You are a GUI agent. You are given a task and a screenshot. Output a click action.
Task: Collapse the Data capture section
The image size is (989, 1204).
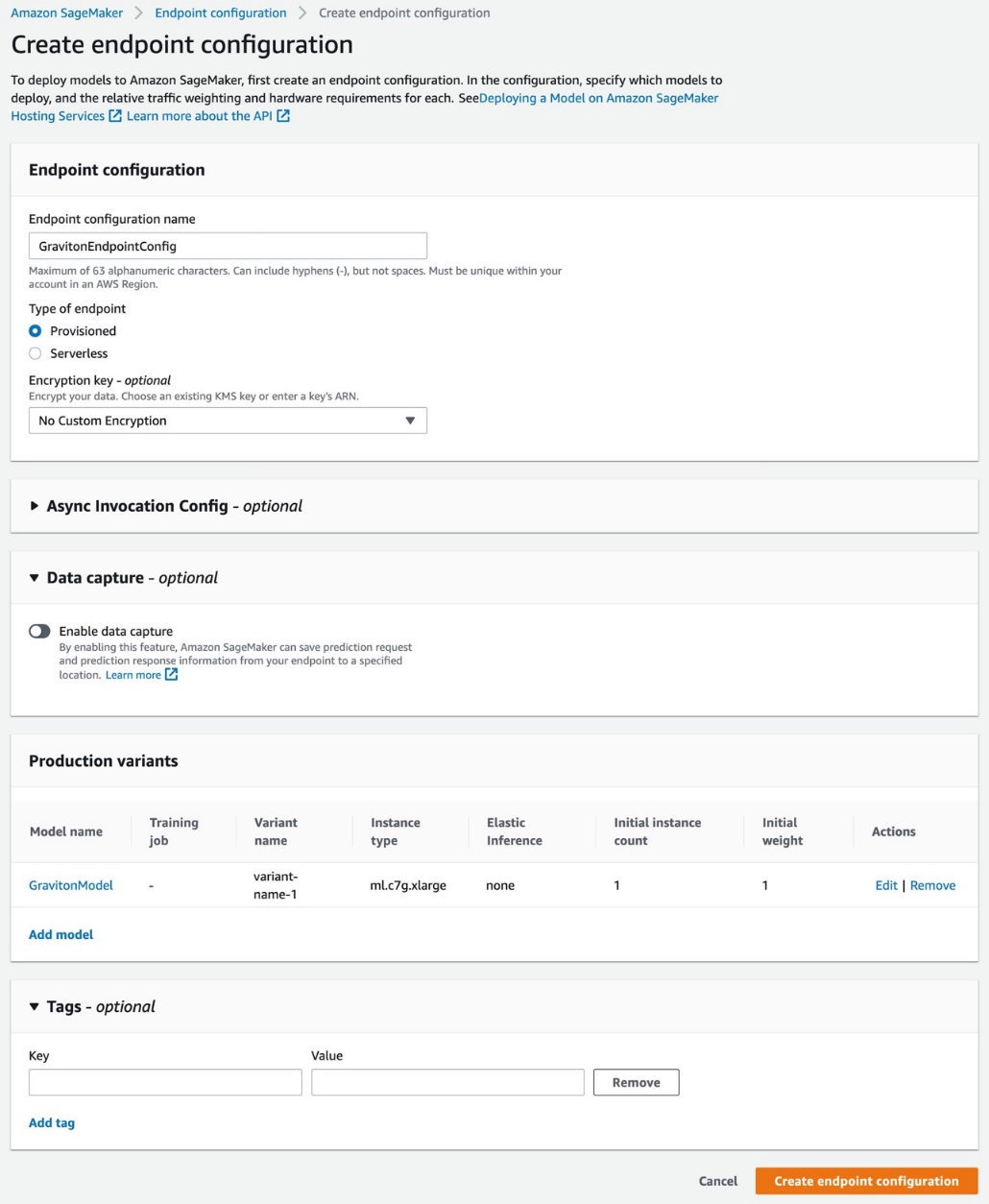point(35,578)
